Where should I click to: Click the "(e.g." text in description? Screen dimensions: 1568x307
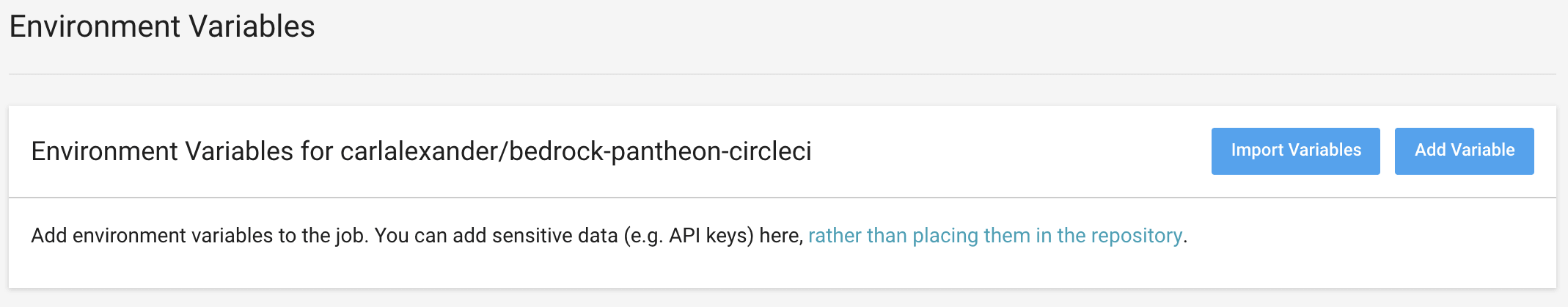tap(643, 236)
